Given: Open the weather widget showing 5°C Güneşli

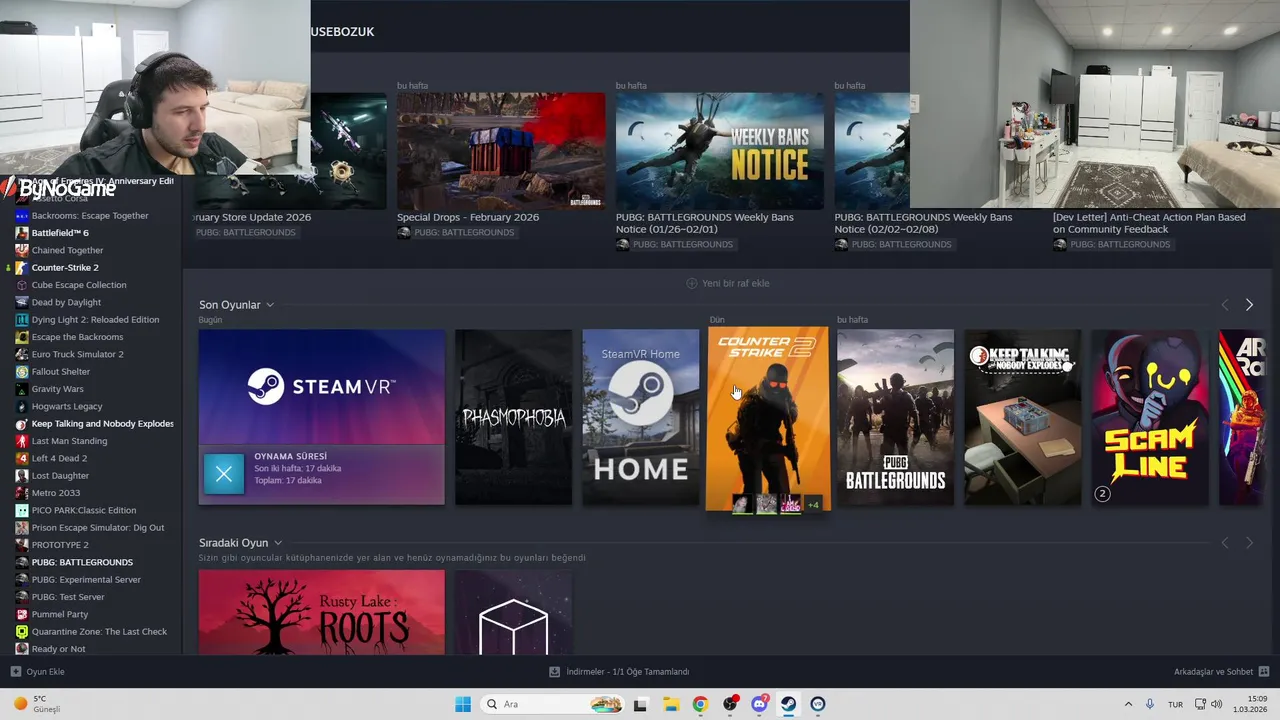Looking at the screenshot, I should click(36, 704).
